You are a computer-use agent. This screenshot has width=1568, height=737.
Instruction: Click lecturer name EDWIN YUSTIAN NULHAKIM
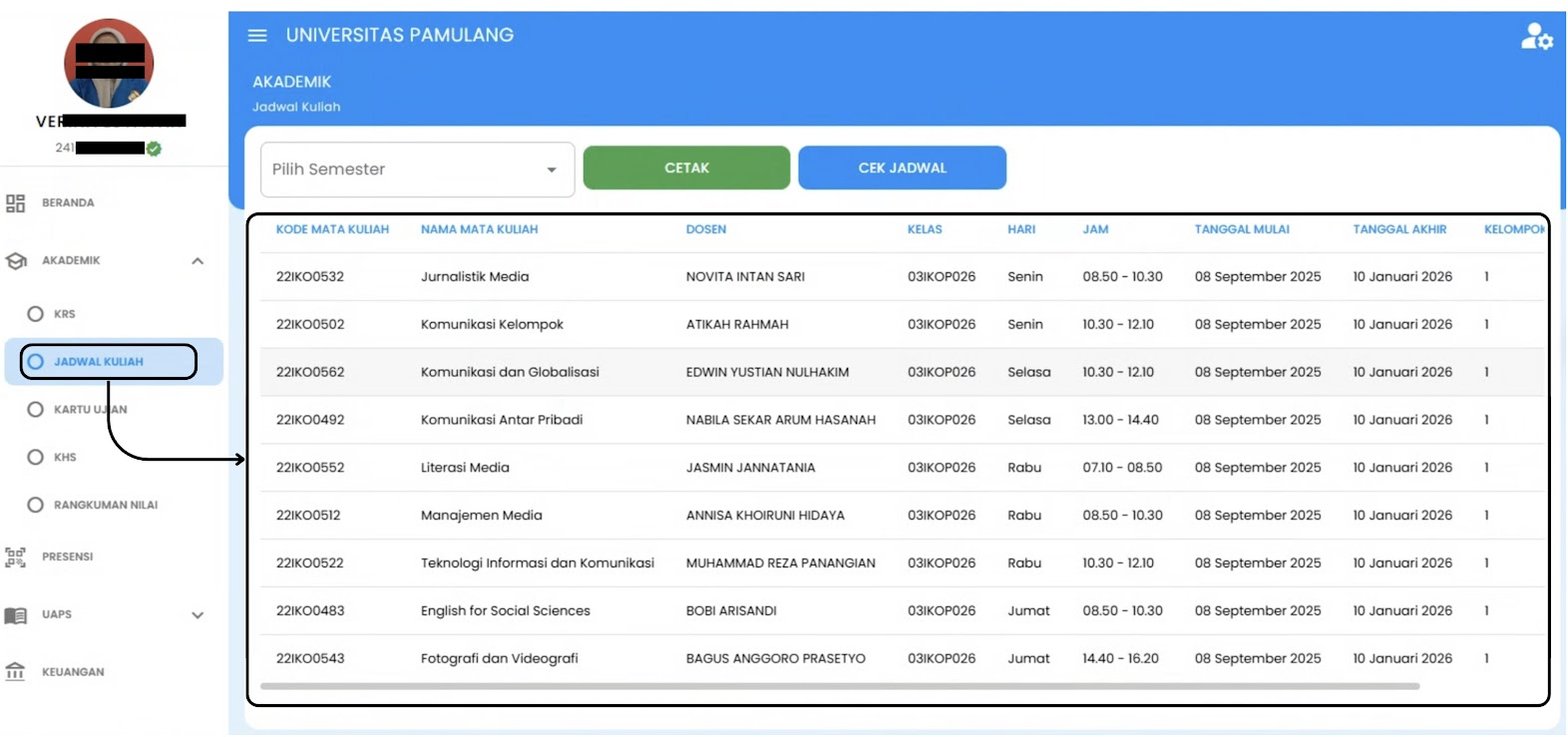point(768,373)
